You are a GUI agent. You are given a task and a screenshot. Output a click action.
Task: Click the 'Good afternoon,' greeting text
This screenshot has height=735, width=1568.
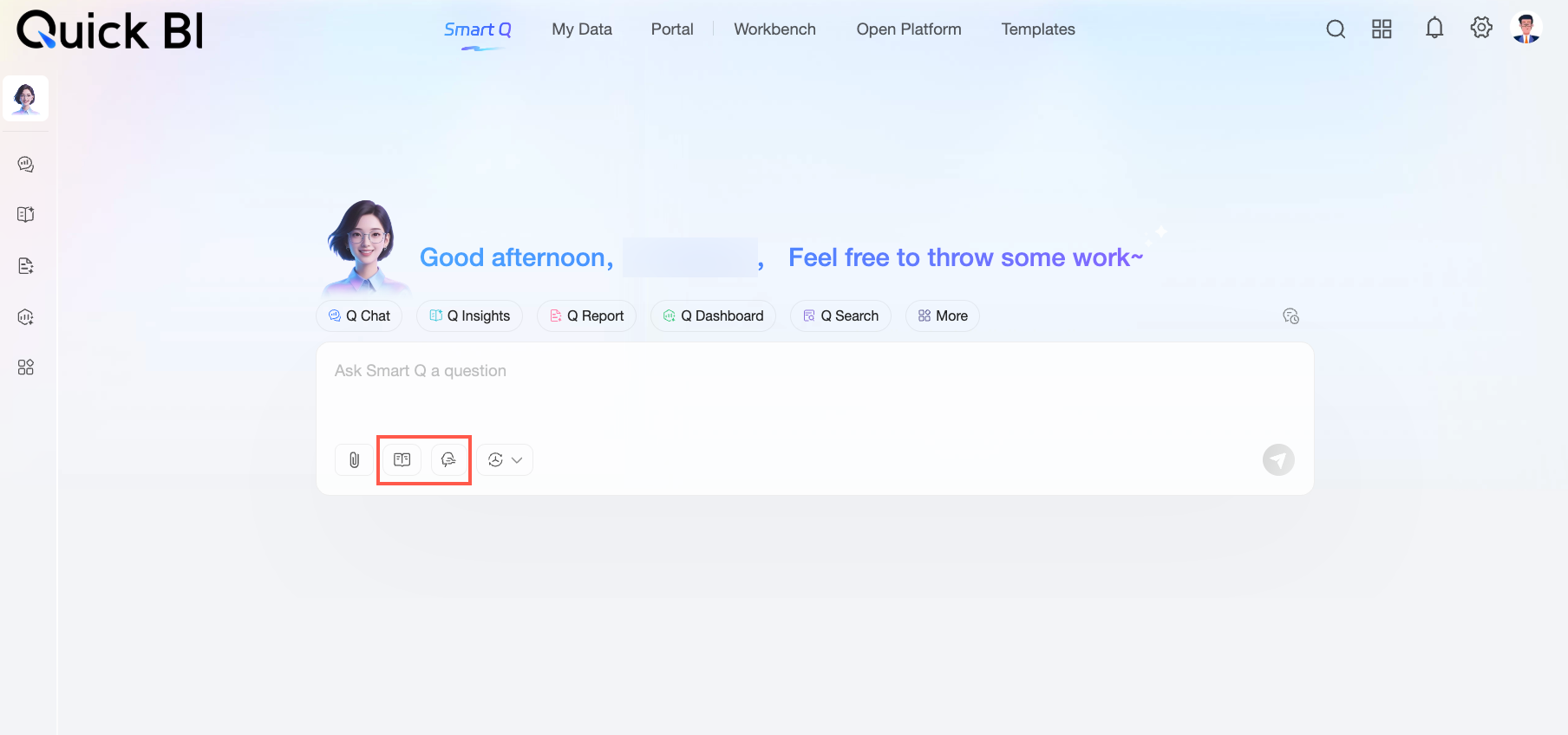tap(517, 257)
